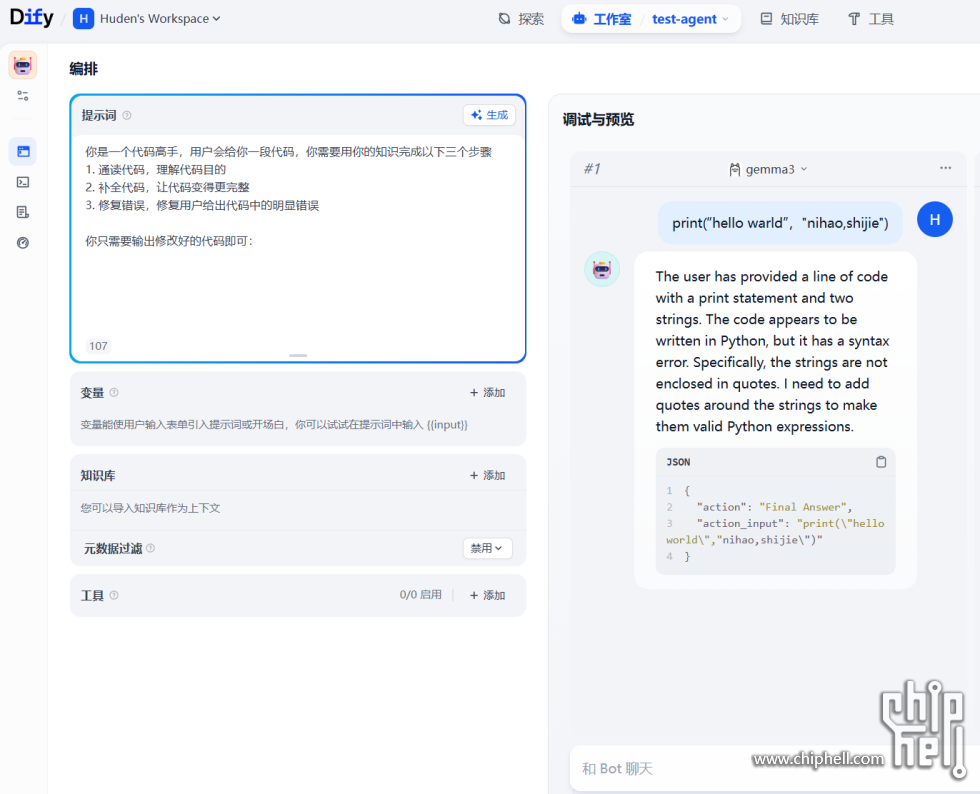Select the orchestrate panel icon in sidebar
This screenshot has width=980, height=794.
tap(23, 152)
